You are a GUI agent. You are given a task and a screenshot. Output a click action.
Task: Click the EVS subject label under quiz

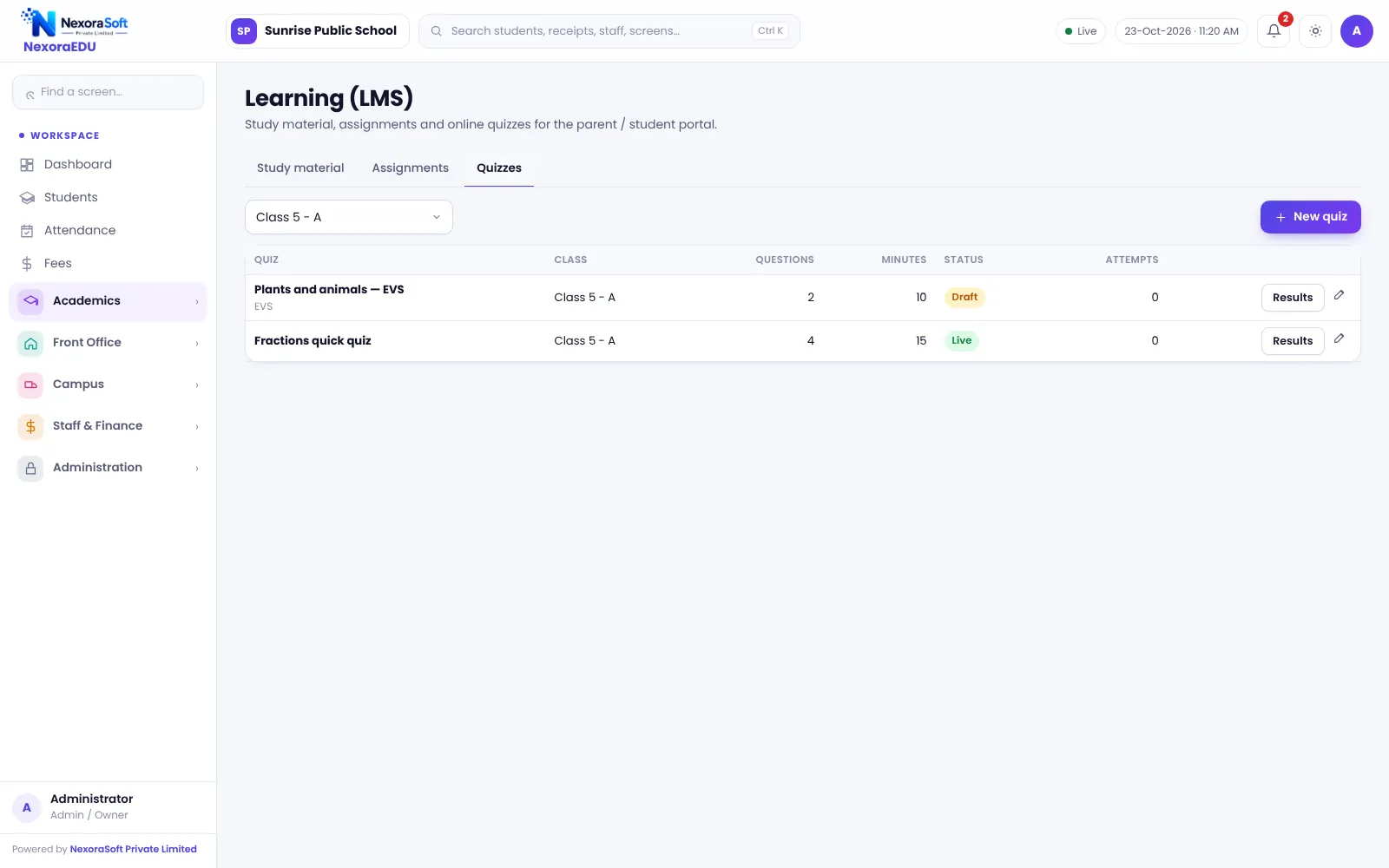tap(264, 307)
